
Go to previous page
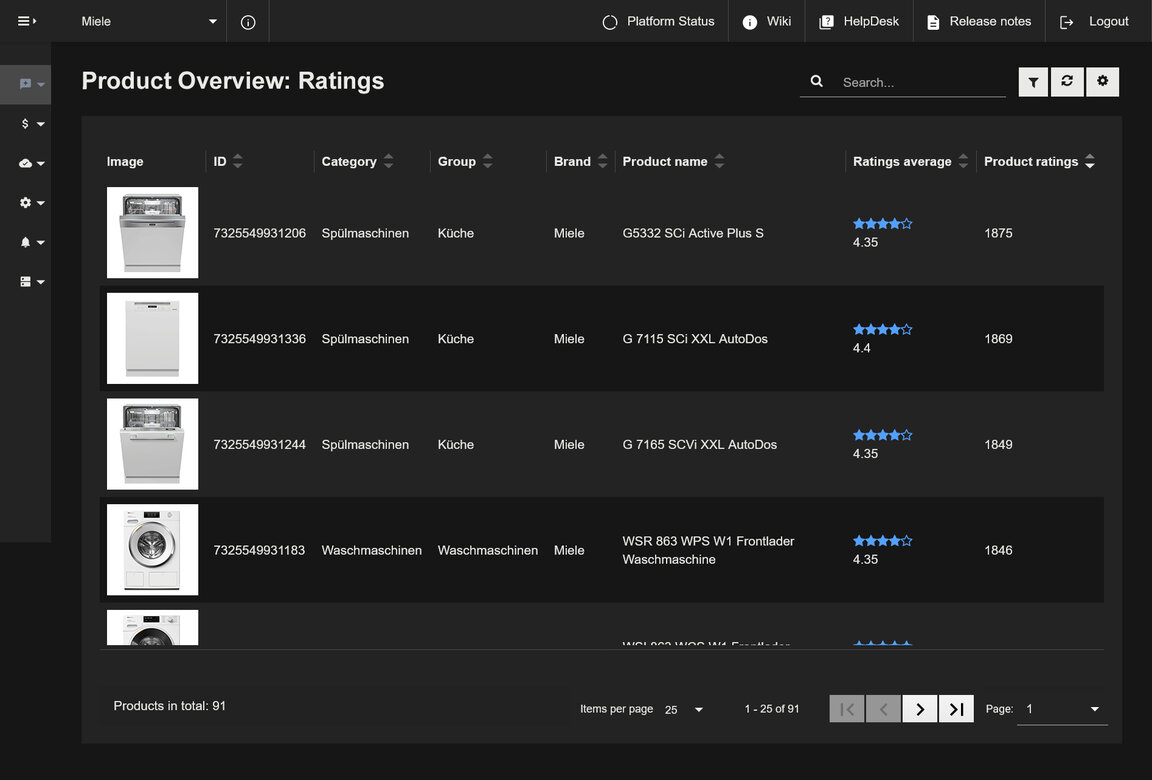pyautogui.click(x=883, y=709)
